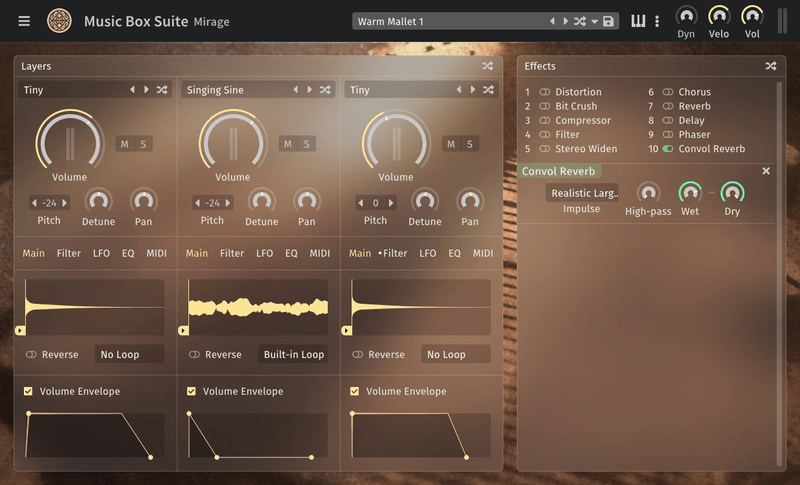800x485 pixels.
Task: Solo the first Tiny layer
Action: 143,144
